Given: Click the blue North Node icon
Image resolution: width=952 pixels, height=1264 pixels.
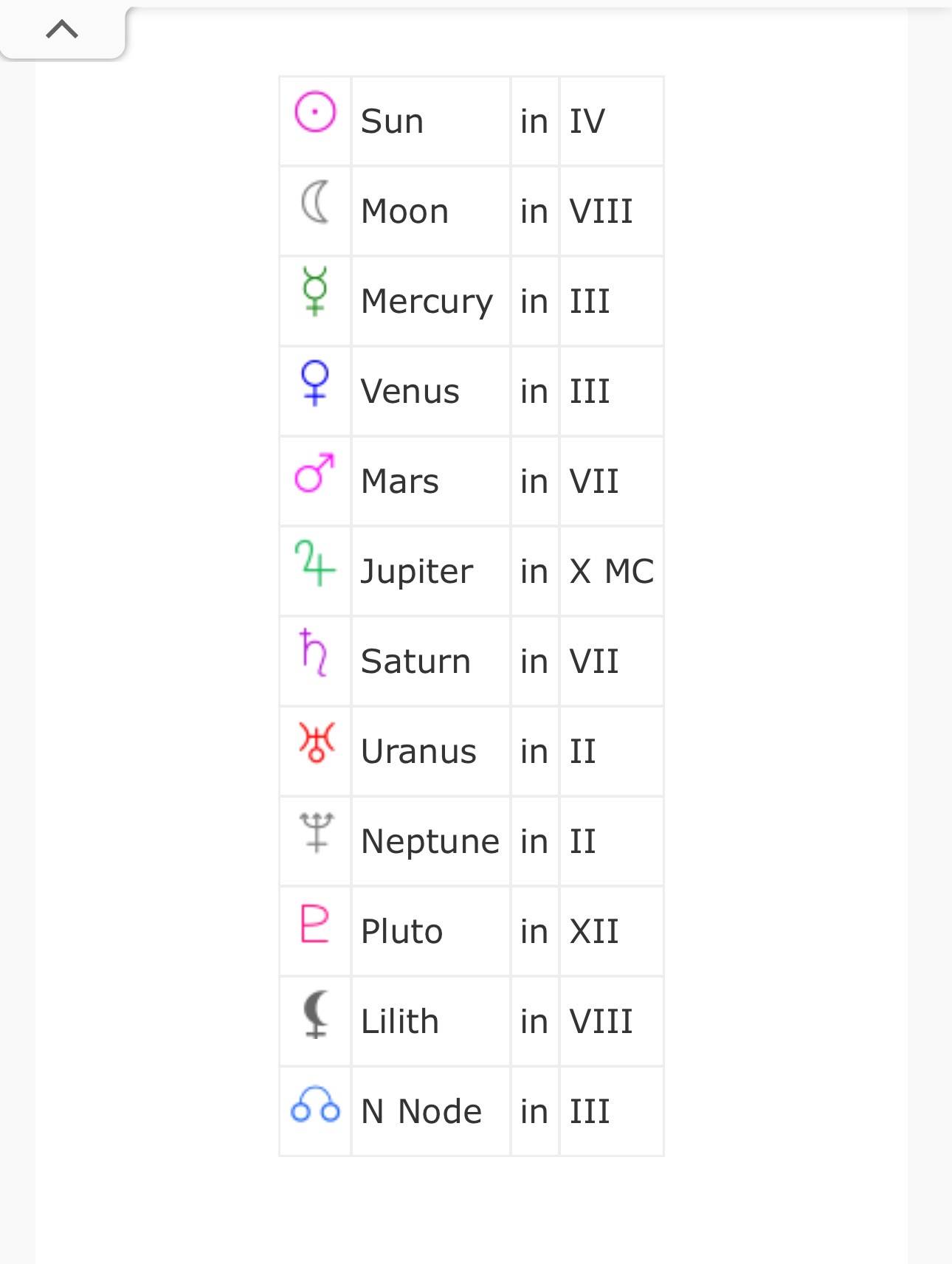Looking at the screenshot, I should click(315, 1104).
